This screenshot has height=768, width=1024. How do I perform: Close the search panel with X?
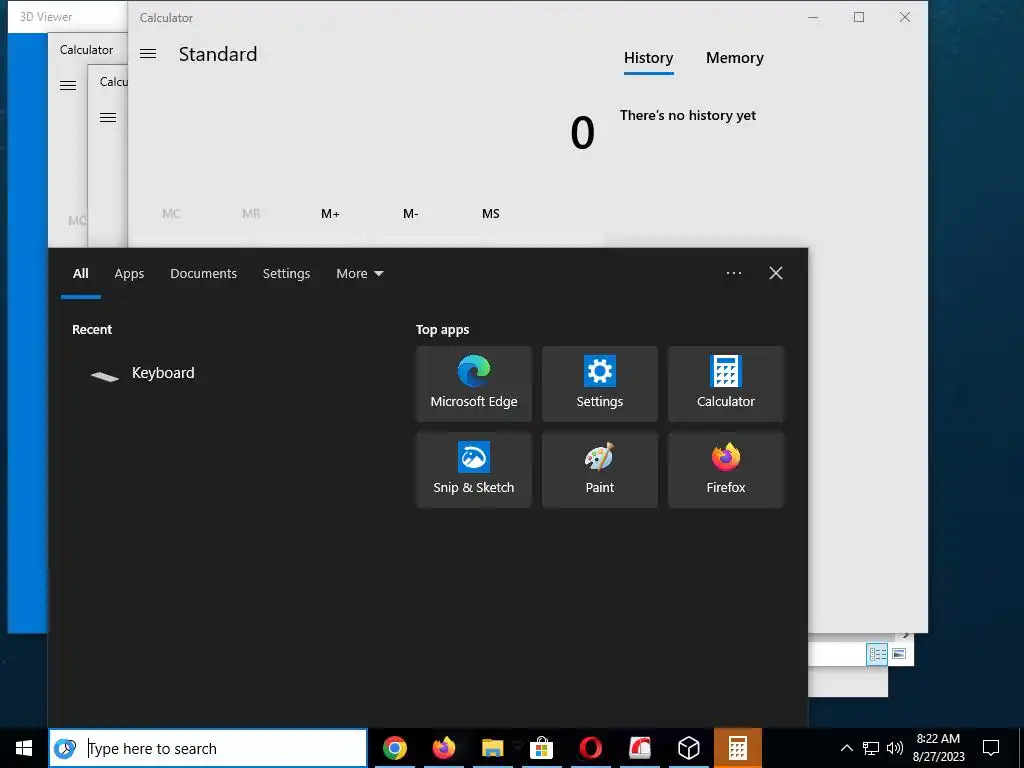[x=776, y=273]
